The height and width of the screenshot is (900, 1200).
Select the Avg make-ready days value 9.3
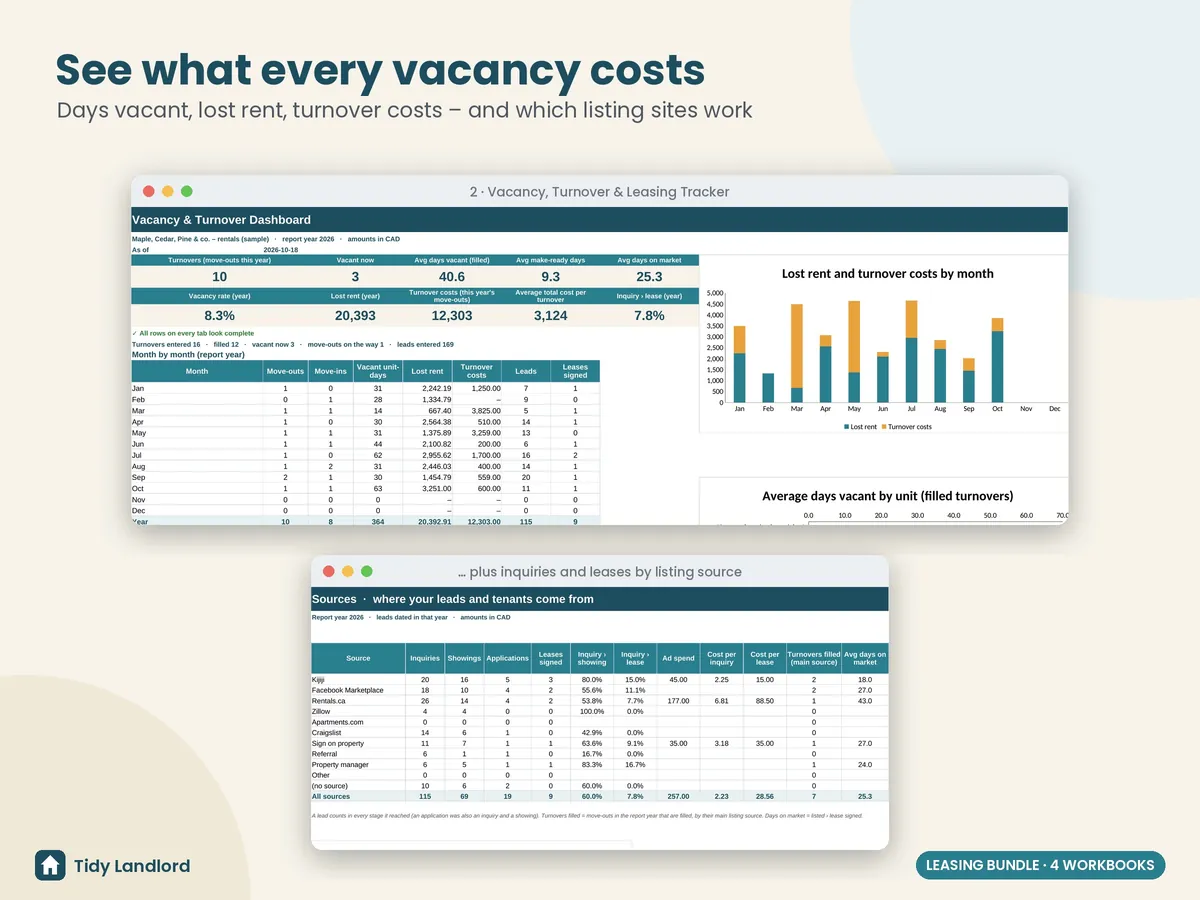[550, 277]
